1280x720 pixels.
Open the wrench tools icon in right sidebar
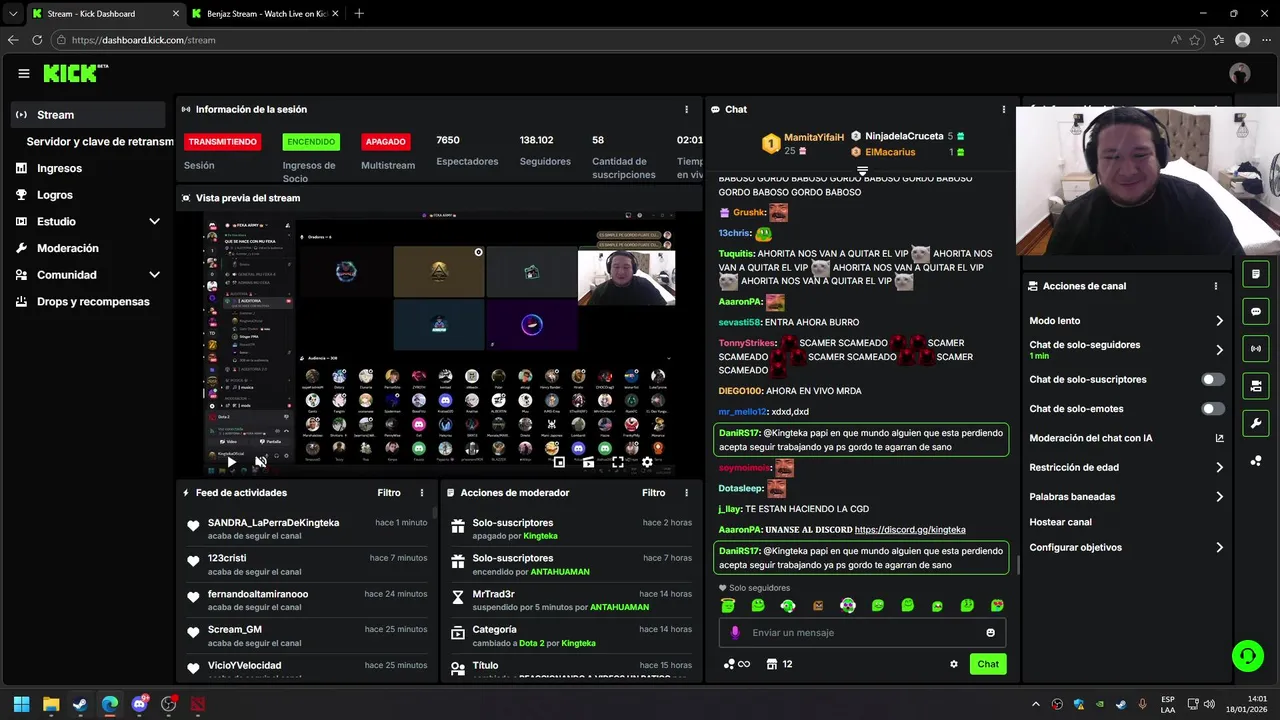1256,424
